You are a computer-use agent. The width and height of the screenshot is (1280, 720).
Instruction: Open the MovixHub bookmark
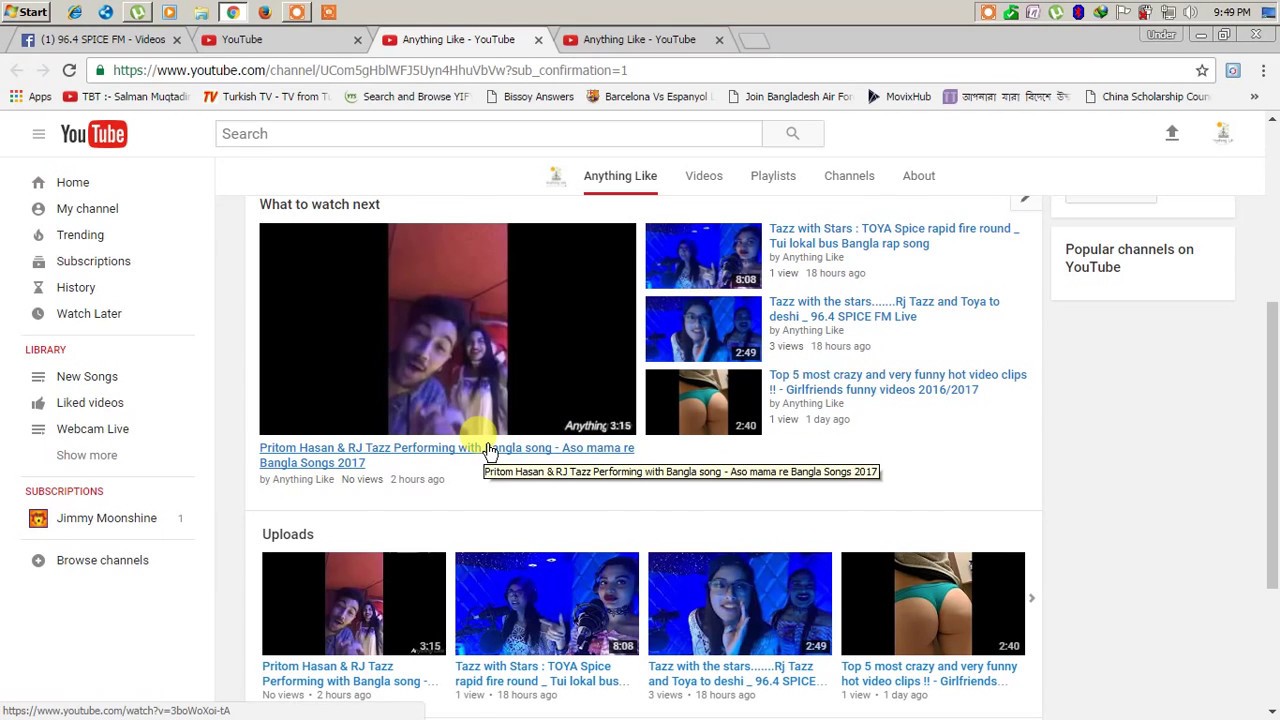tap(899, 97)
